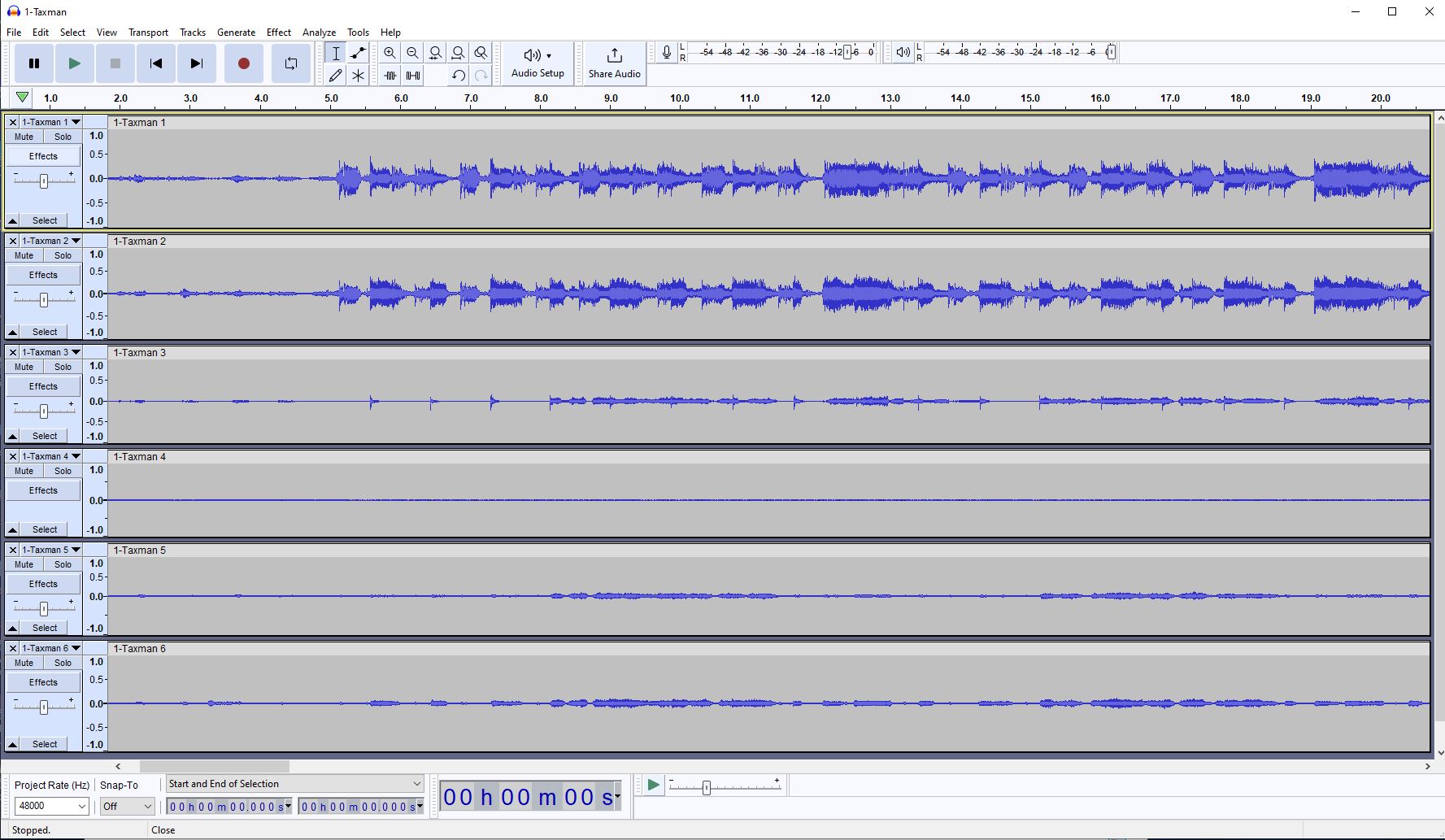Viewport: 1445px width, 840px height.
Task: Click the green timeline playhead triangle
Action: 23,98
